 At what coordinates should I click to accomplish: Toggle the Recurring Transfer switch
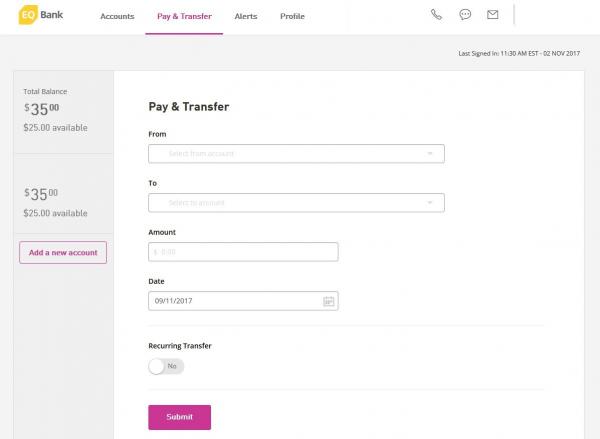[166, 366]
